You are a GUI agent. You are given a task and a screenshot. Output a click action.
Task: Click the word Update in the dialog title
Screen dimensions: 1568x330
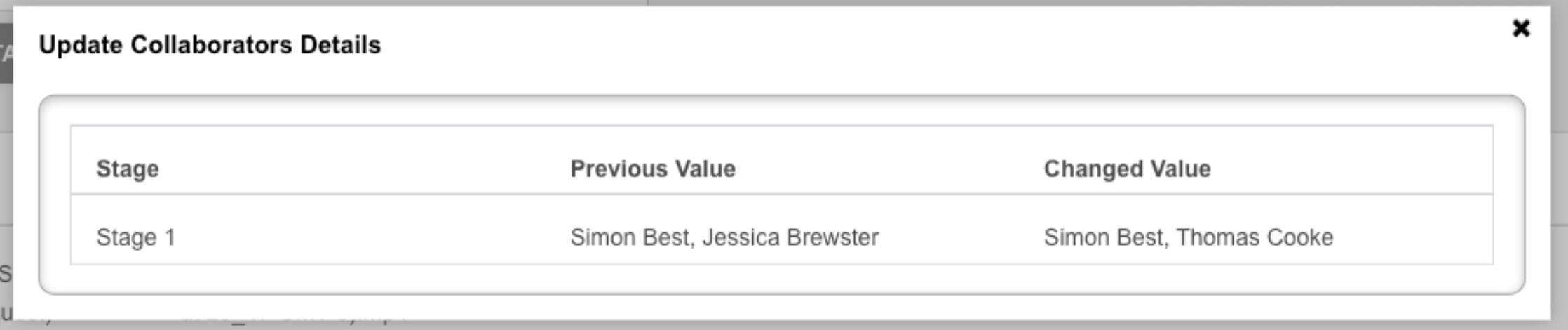81,45
